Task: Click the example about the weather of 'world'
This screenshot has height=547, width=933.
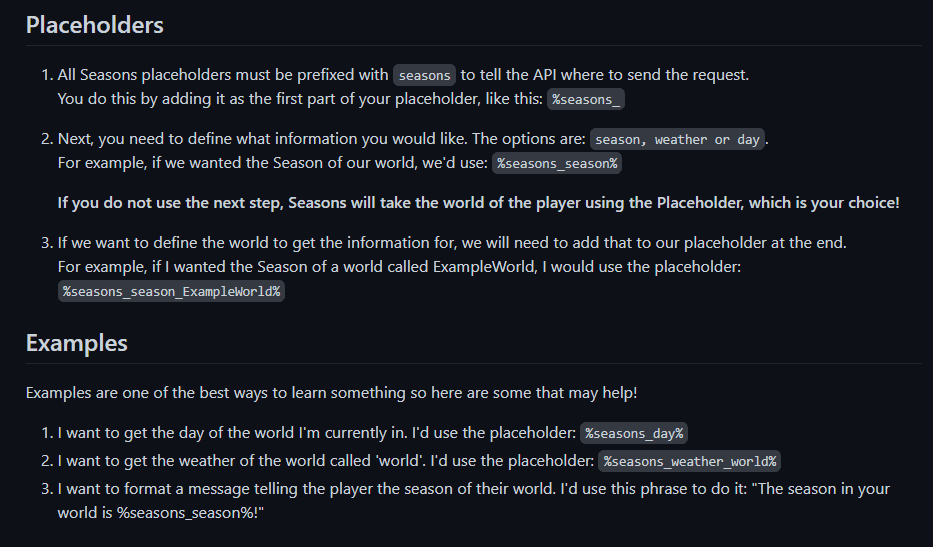Action: click(x=326, y=461)
